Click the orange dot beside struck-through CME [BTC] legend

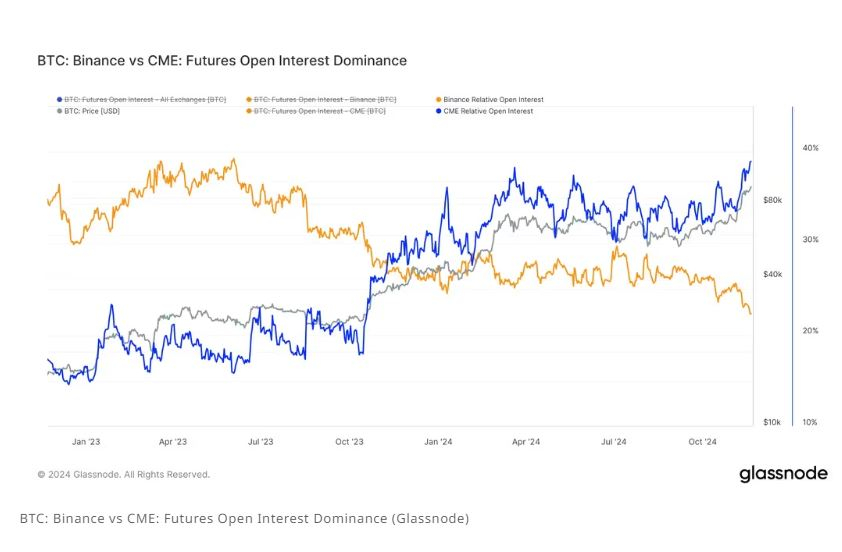(x=249, y=111)
